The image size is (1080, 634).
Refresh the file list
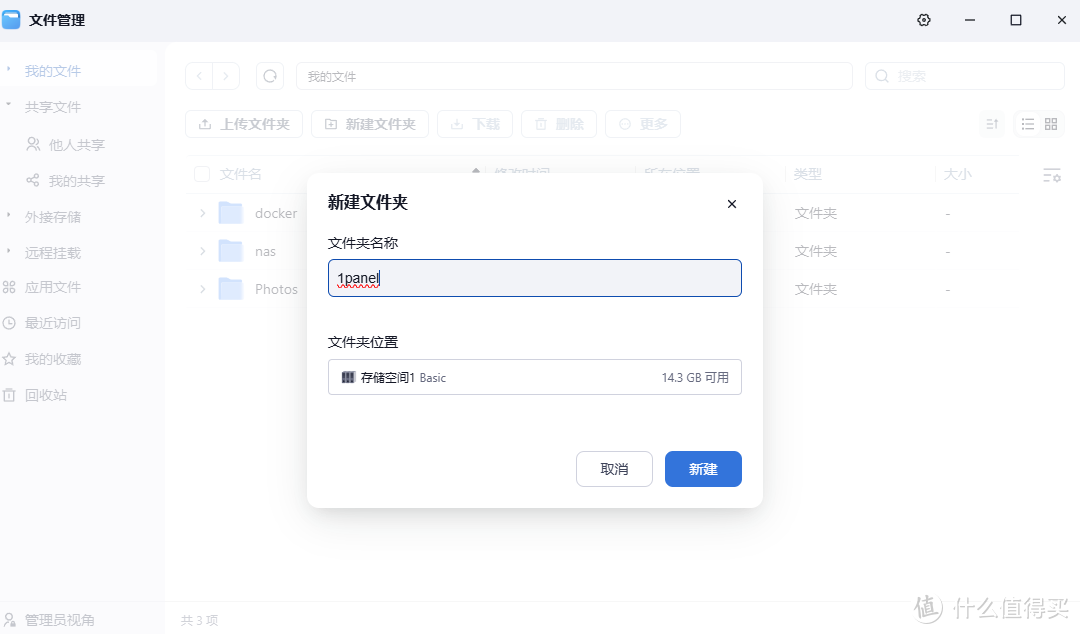tap(270, 76)
